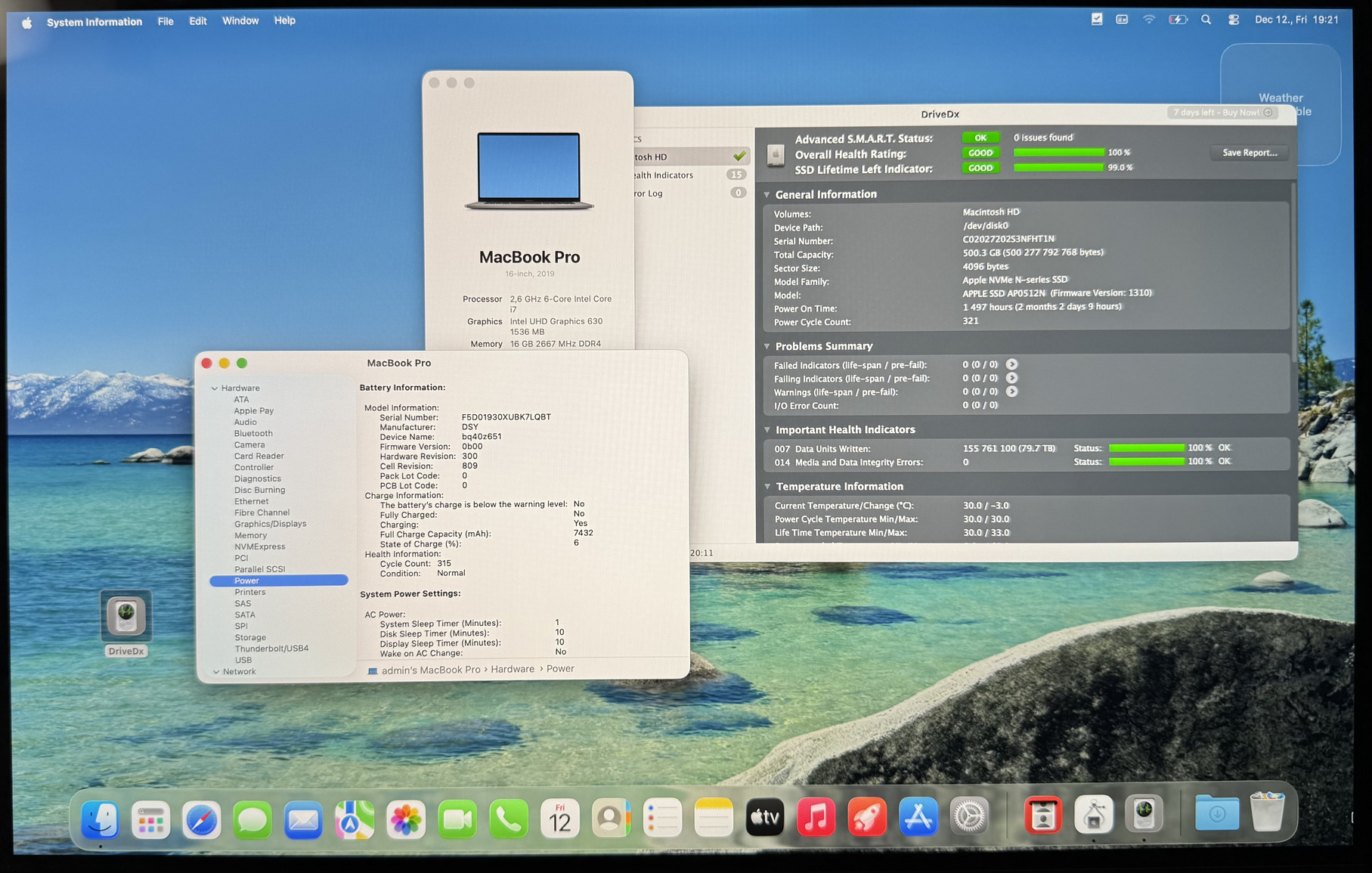Open the Window menu
1372x873 pixels.
[x=240, y=21]
